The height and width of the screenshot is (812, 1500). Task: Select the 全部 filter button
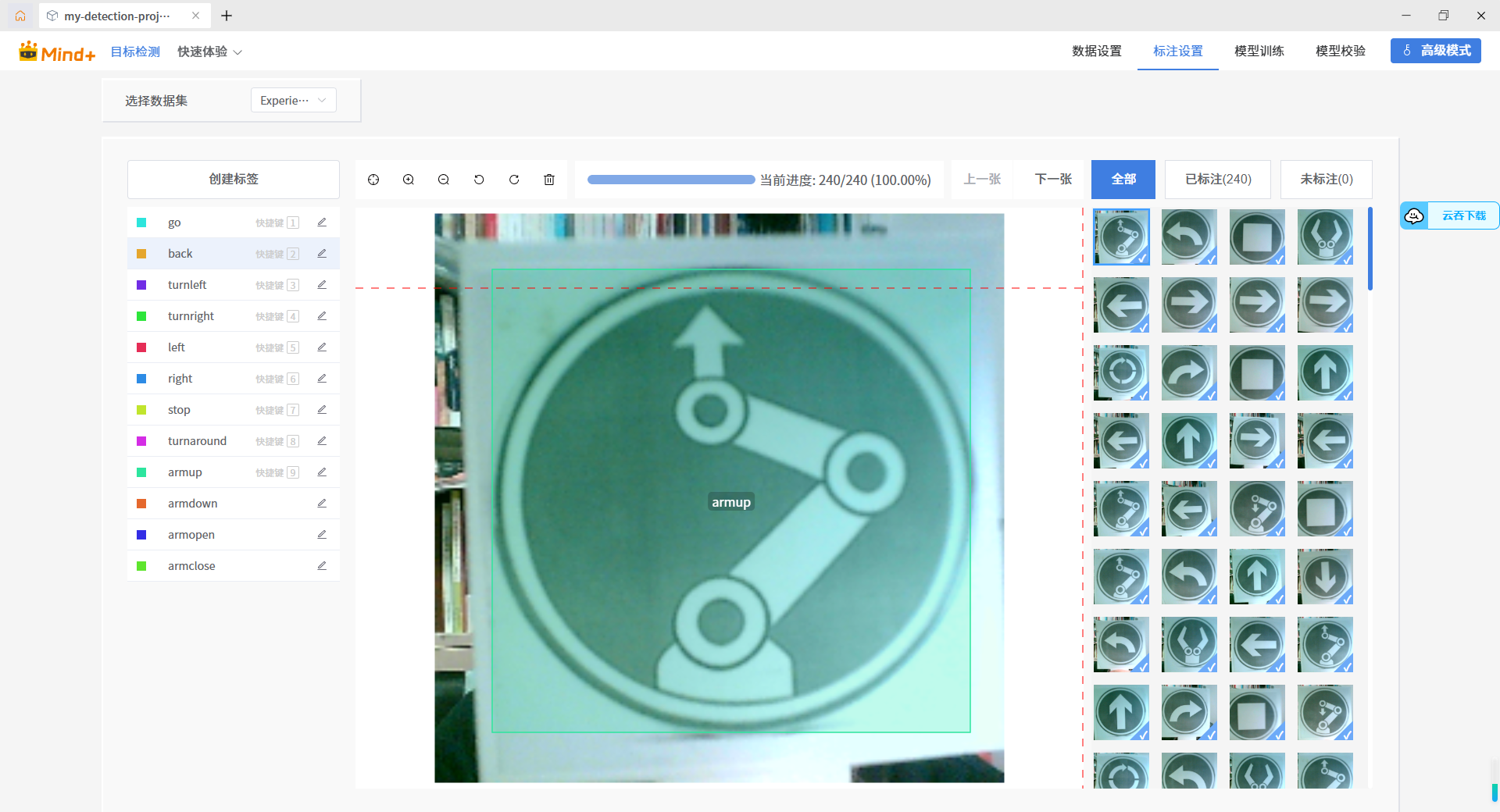1123,180
